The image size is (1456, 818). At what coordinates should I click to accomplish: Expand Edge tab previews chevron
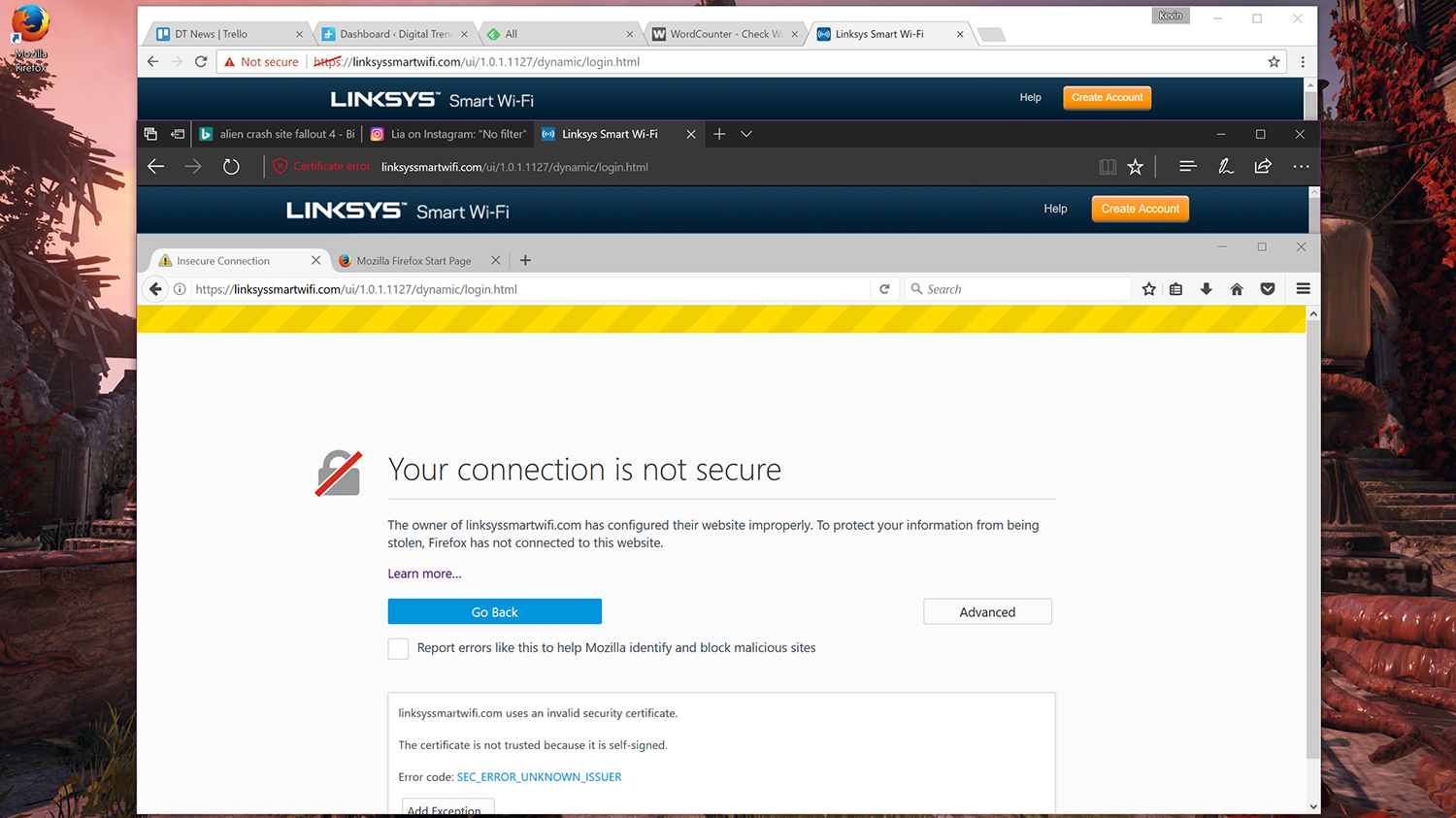coord(746,134)
